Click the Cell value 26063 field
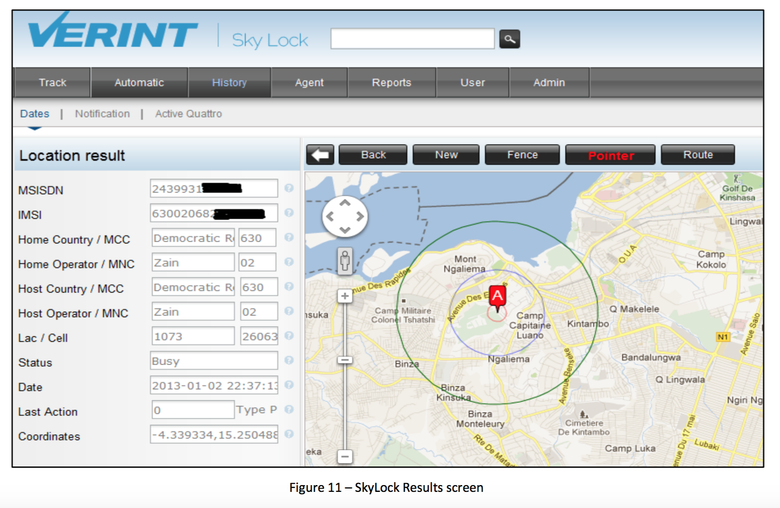The width and height of the screenshot is (780, 508). tap(259, 336)
